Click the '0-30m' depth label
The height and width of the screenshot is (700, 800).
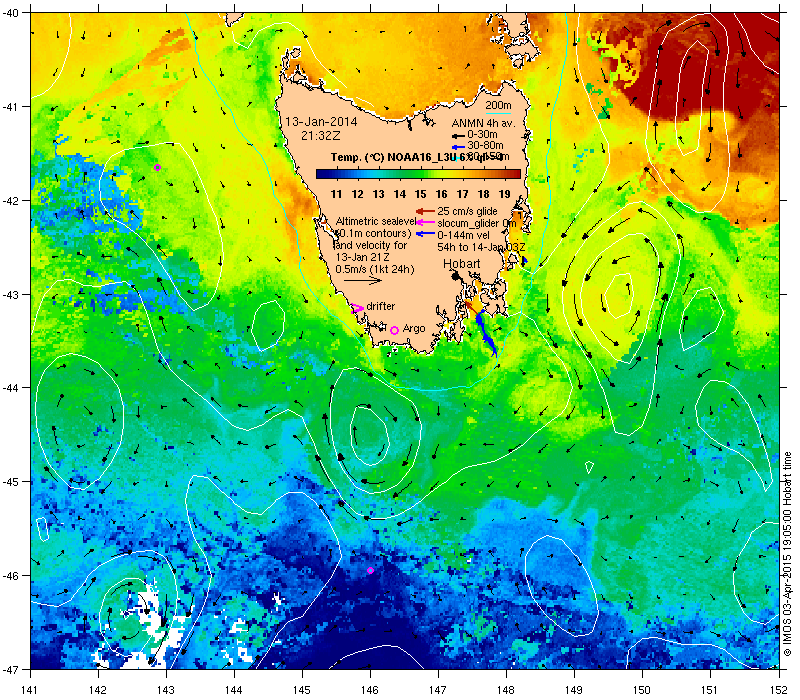point(482,135)
